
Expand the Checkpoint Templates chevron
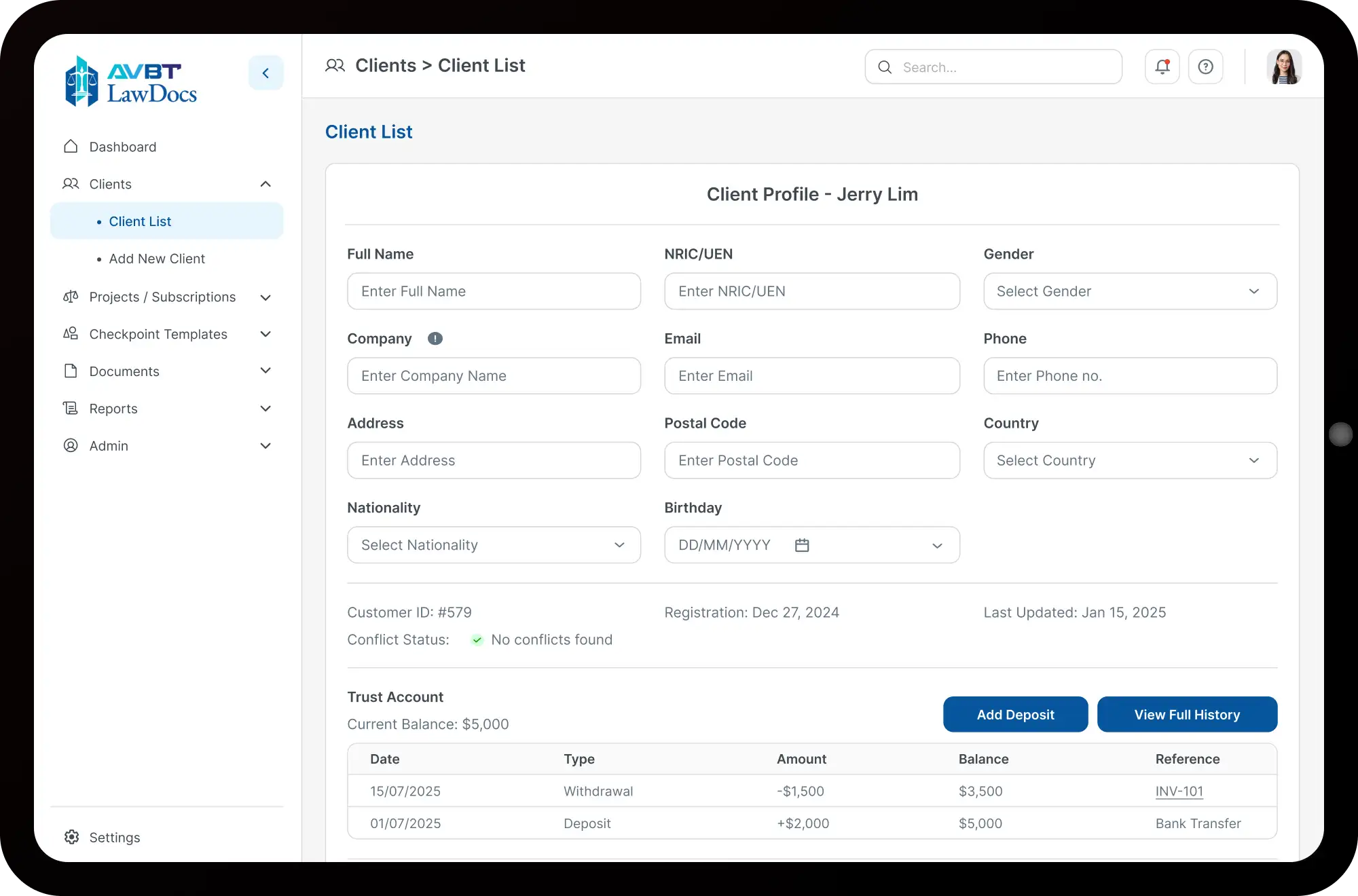265,334
